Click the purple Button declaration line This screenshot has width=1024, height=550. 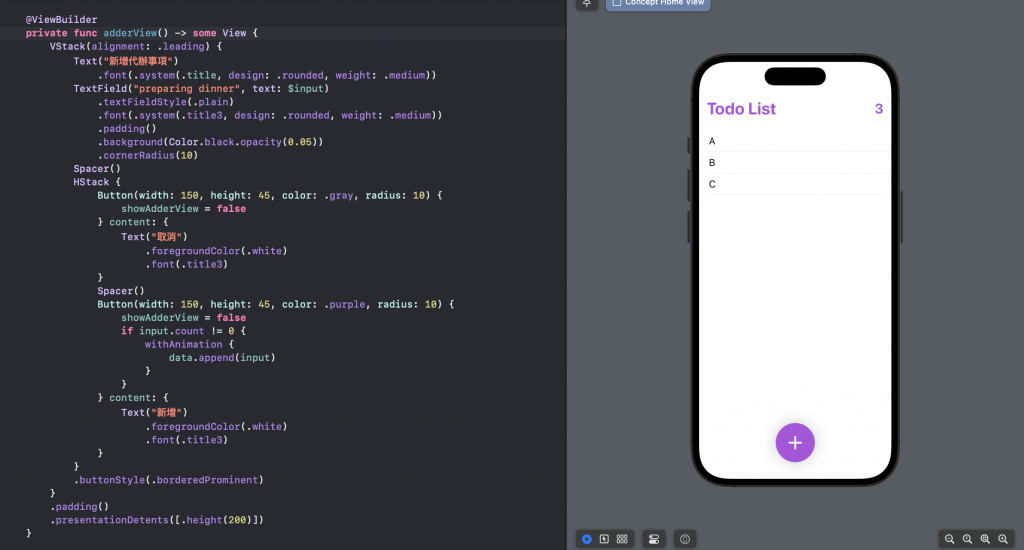[x=276, y=304]
